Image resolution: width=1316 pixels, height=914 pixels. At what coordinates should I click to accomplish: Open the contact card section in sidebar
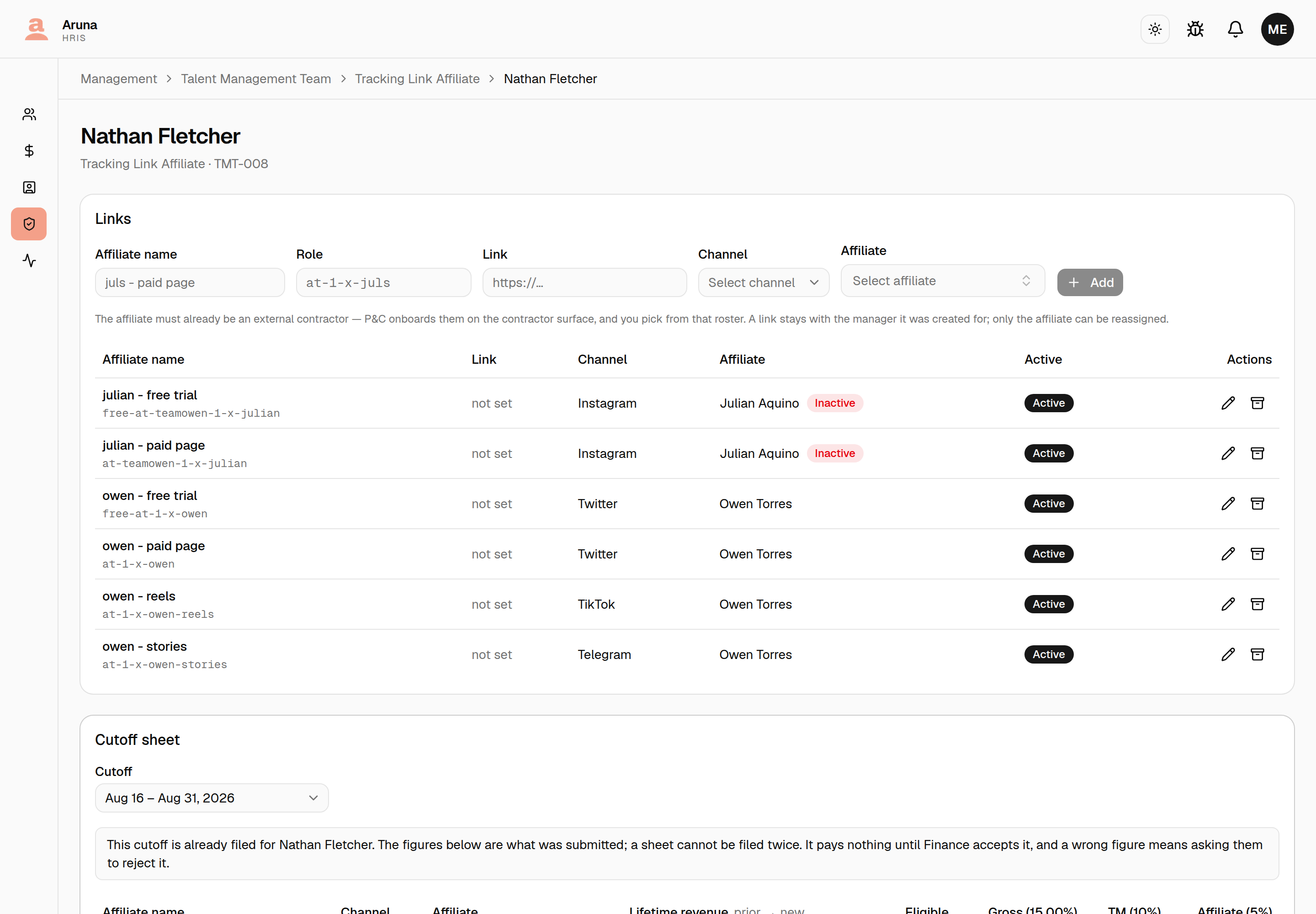(x=29, y=187)
